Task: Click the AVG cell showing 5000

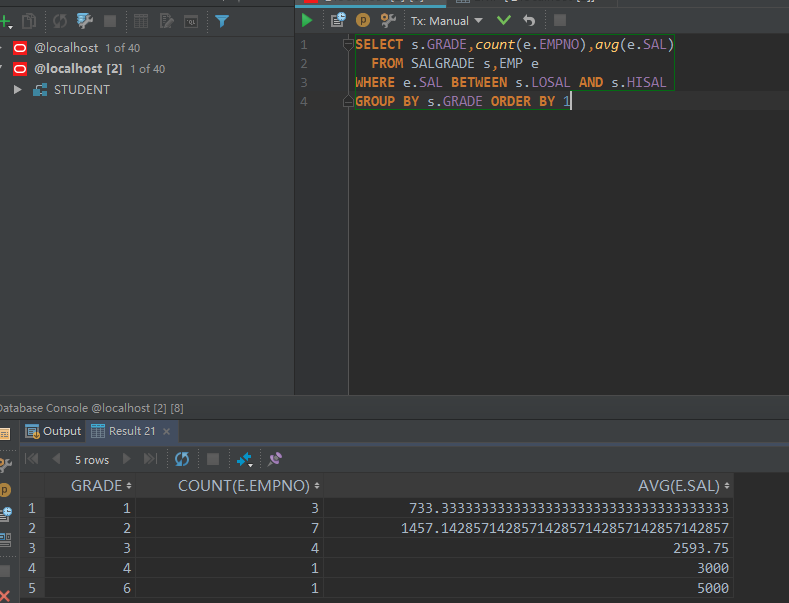Action: click(x=528, y=588)
